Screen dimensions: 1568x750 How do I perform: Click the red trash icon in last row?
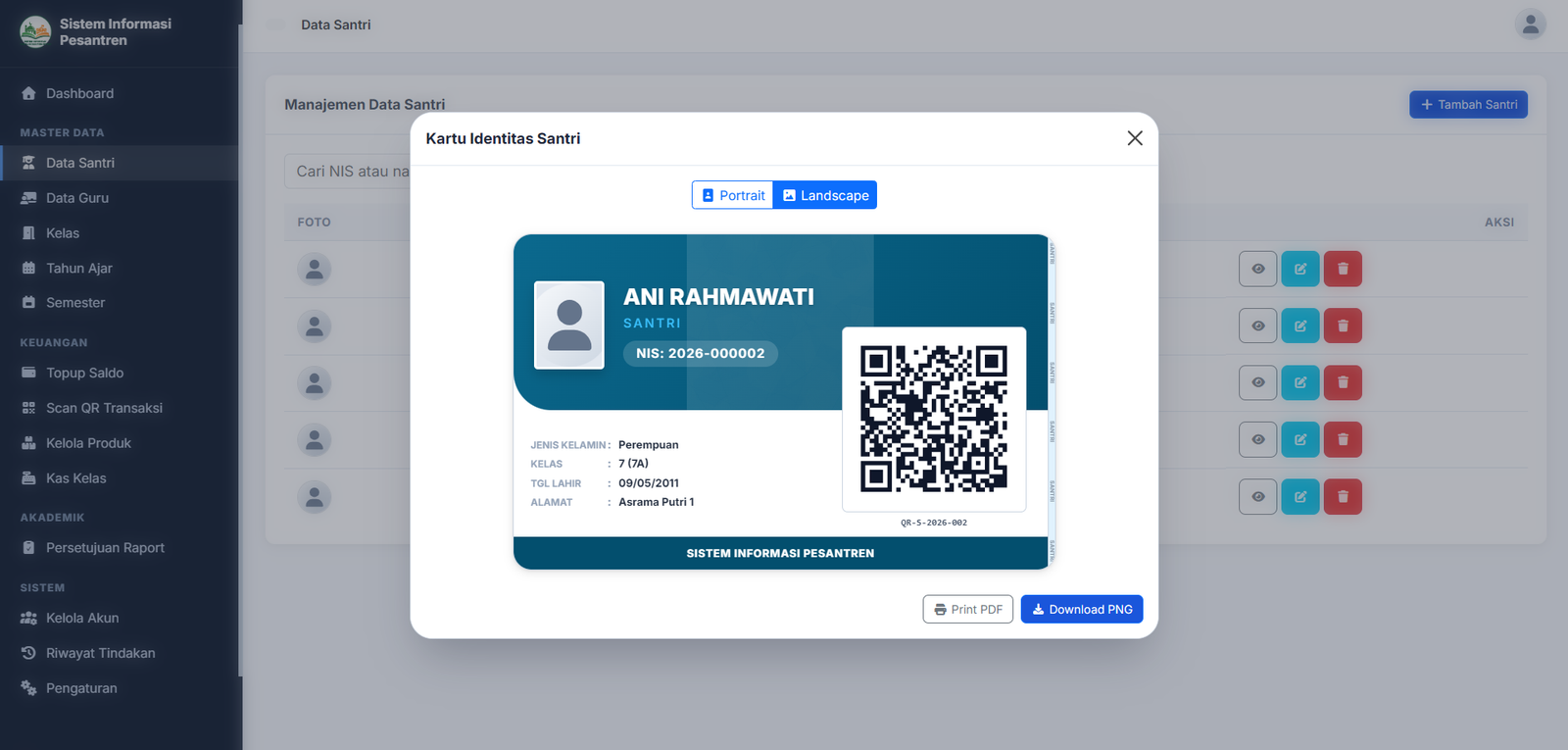point(1343,497)
